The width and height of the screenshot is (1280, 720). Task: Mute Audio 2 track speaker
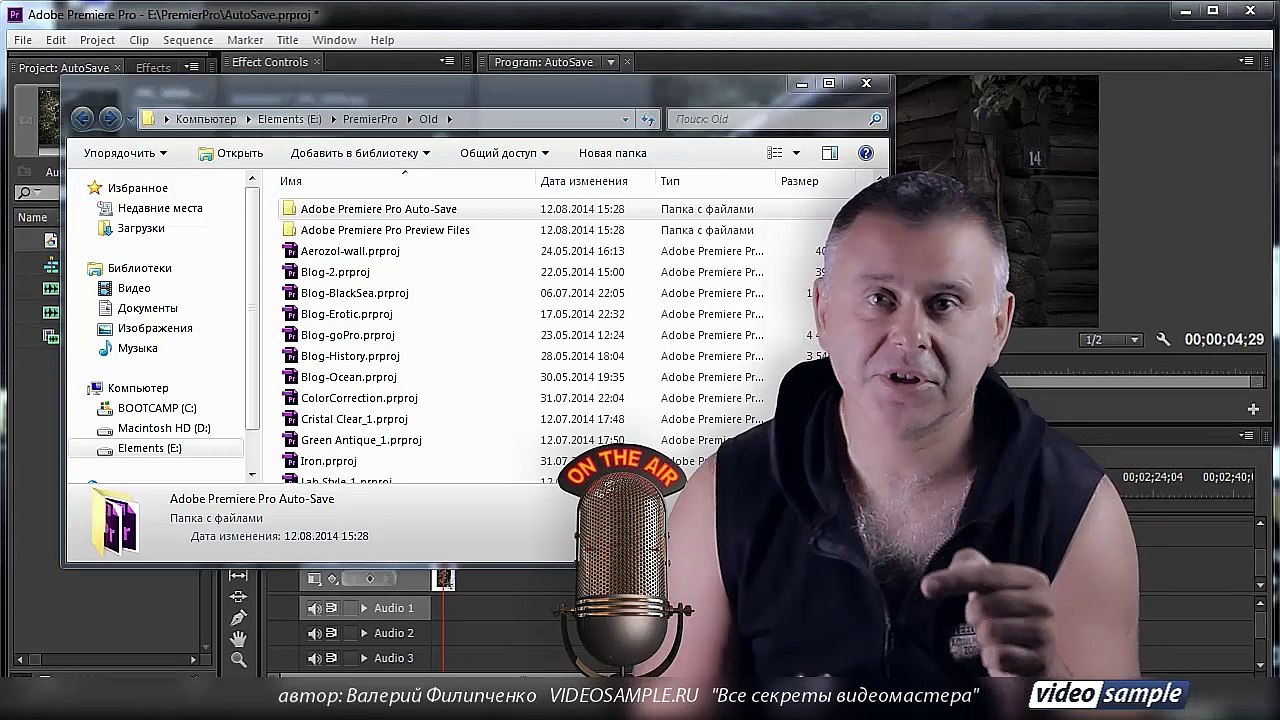click(314, 633)
